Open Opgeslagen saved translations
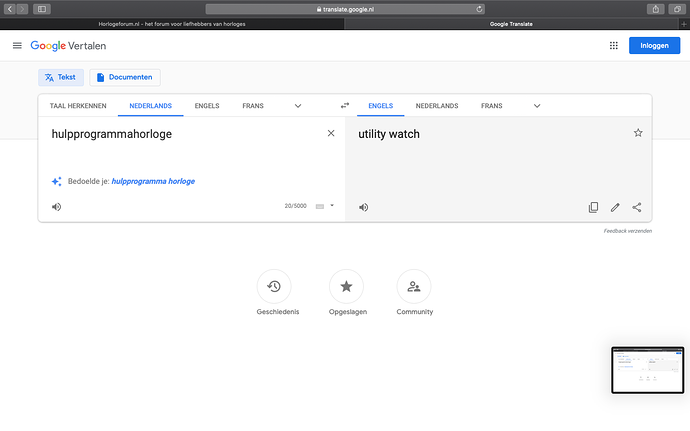This screenshot has width=690, height=431. [346, 287]
